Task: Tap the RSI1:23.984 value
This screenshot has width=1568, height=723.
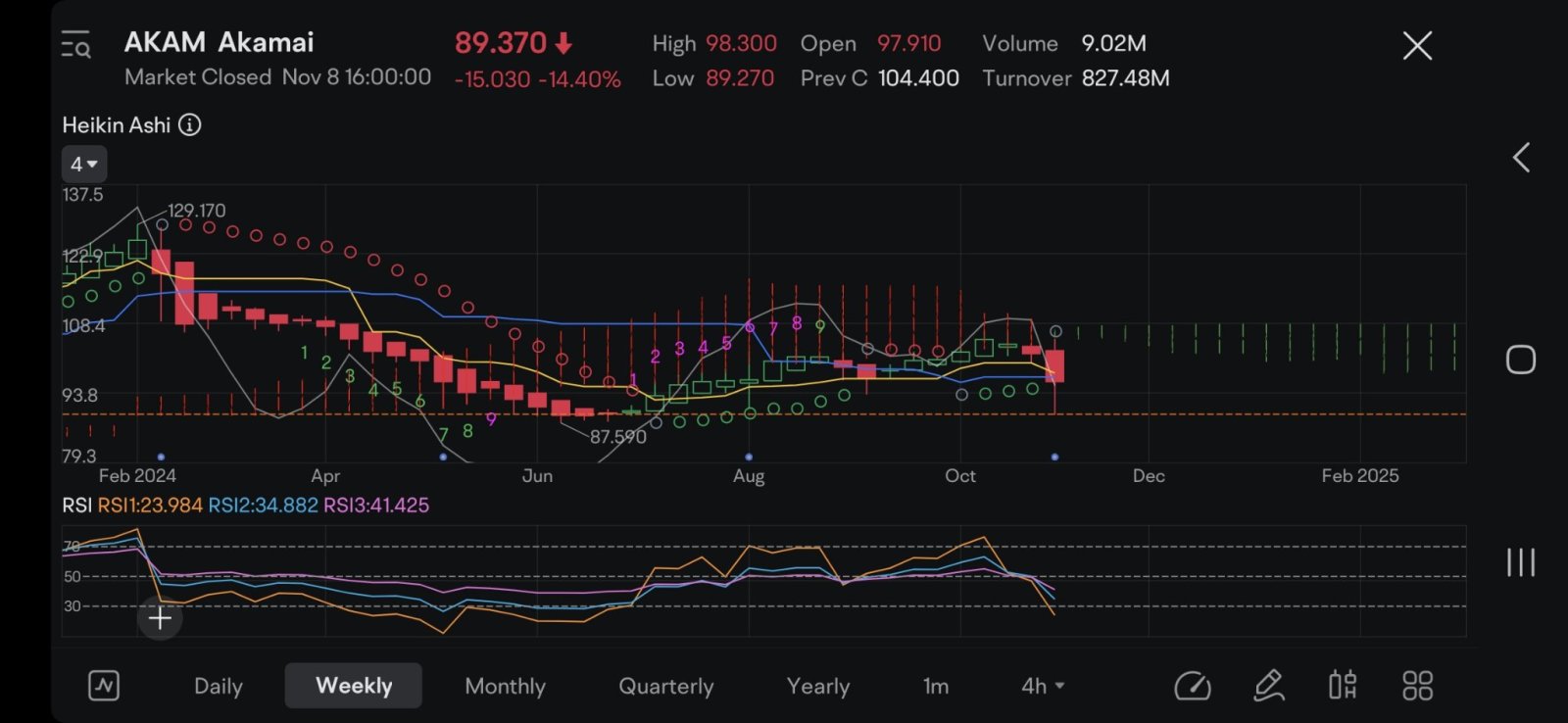Action: click(150, 506)
